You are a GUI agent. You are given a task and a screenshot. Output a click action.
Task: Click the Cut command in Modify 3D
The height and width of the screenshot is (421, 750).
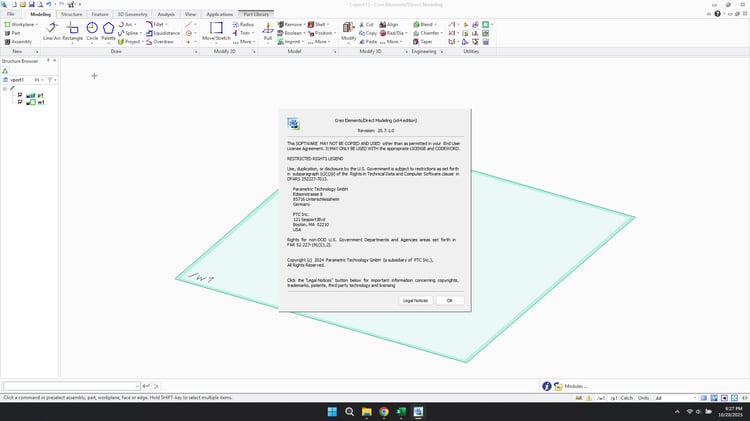pyautogui.click(x=366, y=24)
